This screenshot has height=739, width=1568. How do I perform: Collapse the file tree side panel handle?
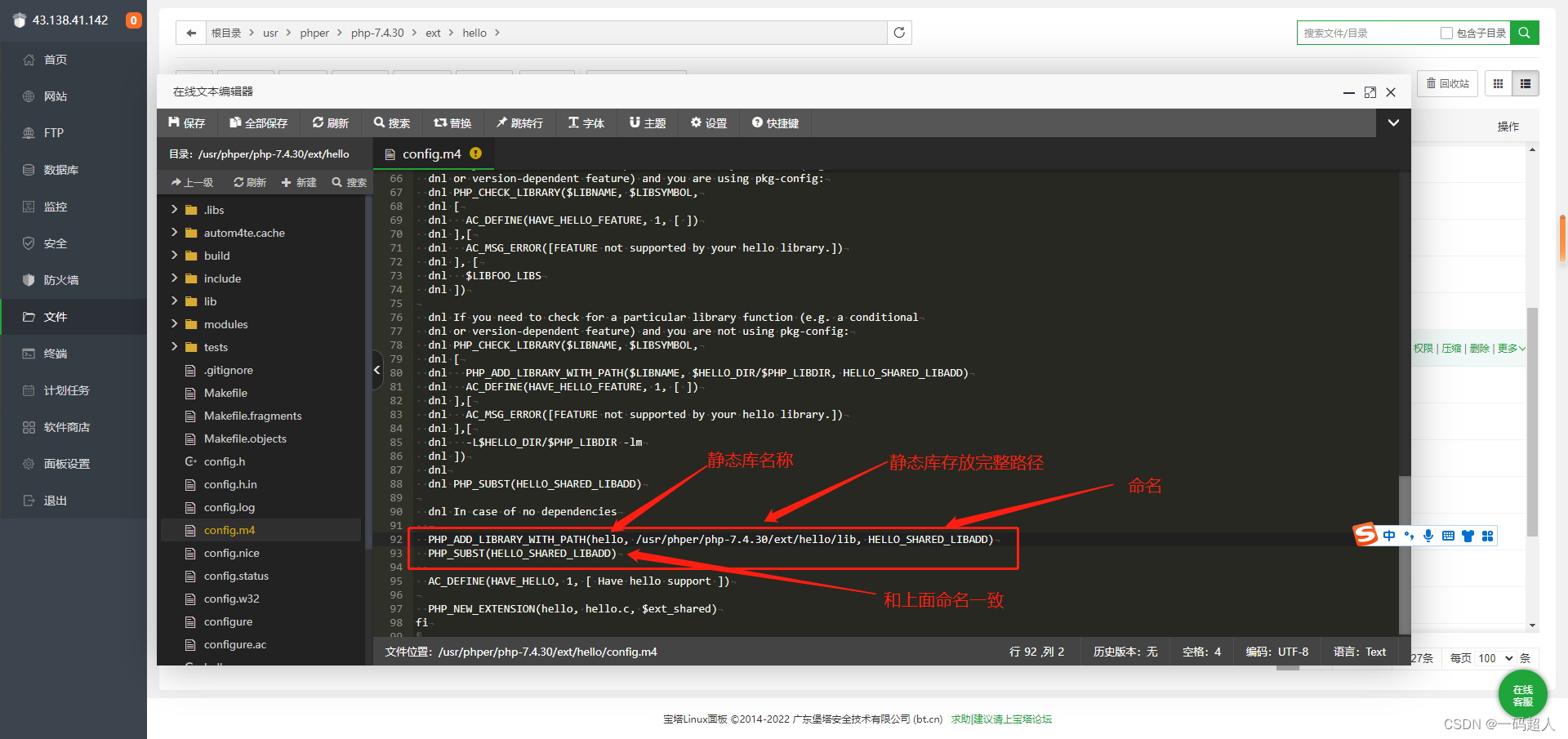[377, 370]
